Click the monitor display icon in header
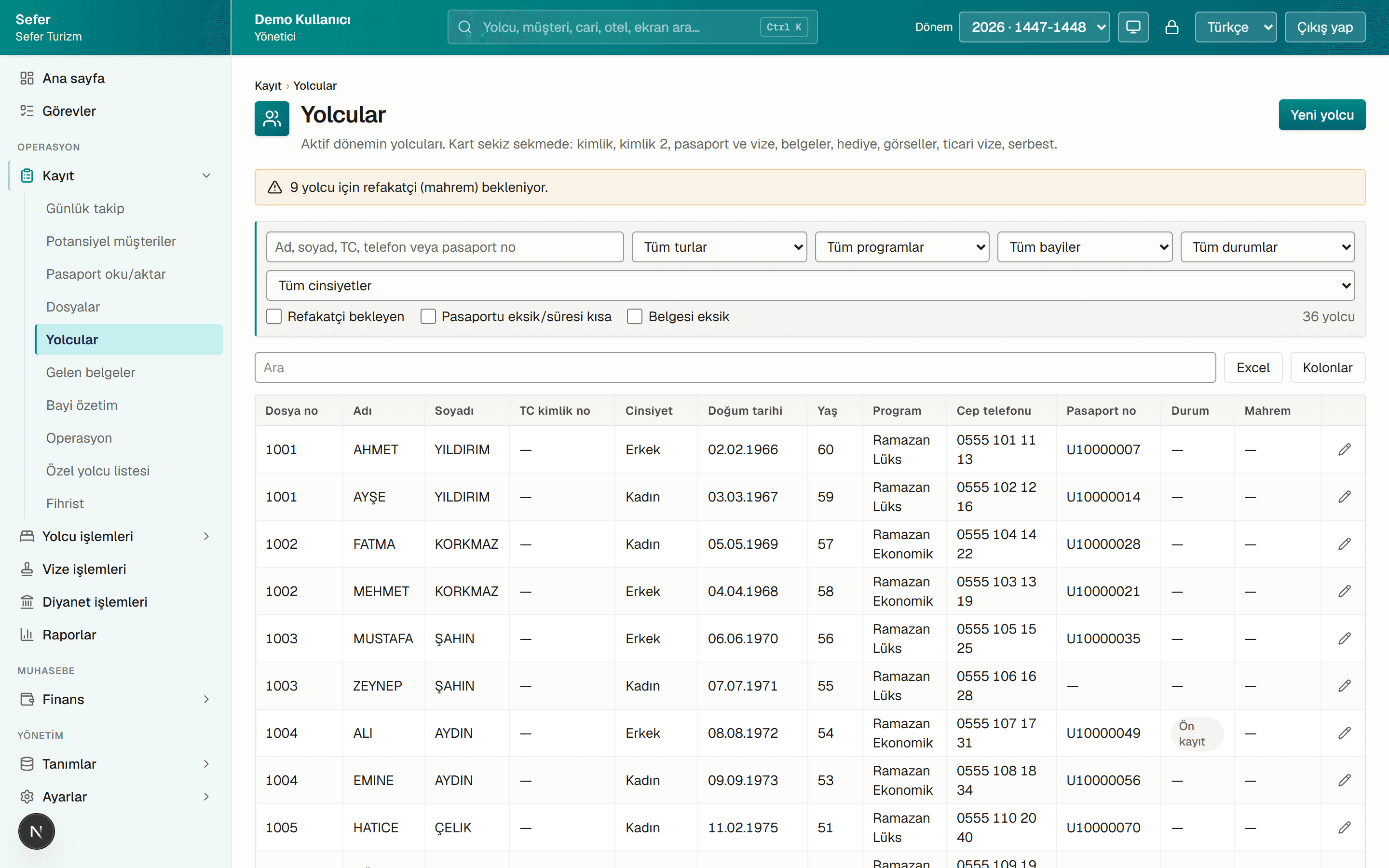Screen dimensions: 1389x868 (x=1133, y=27)
